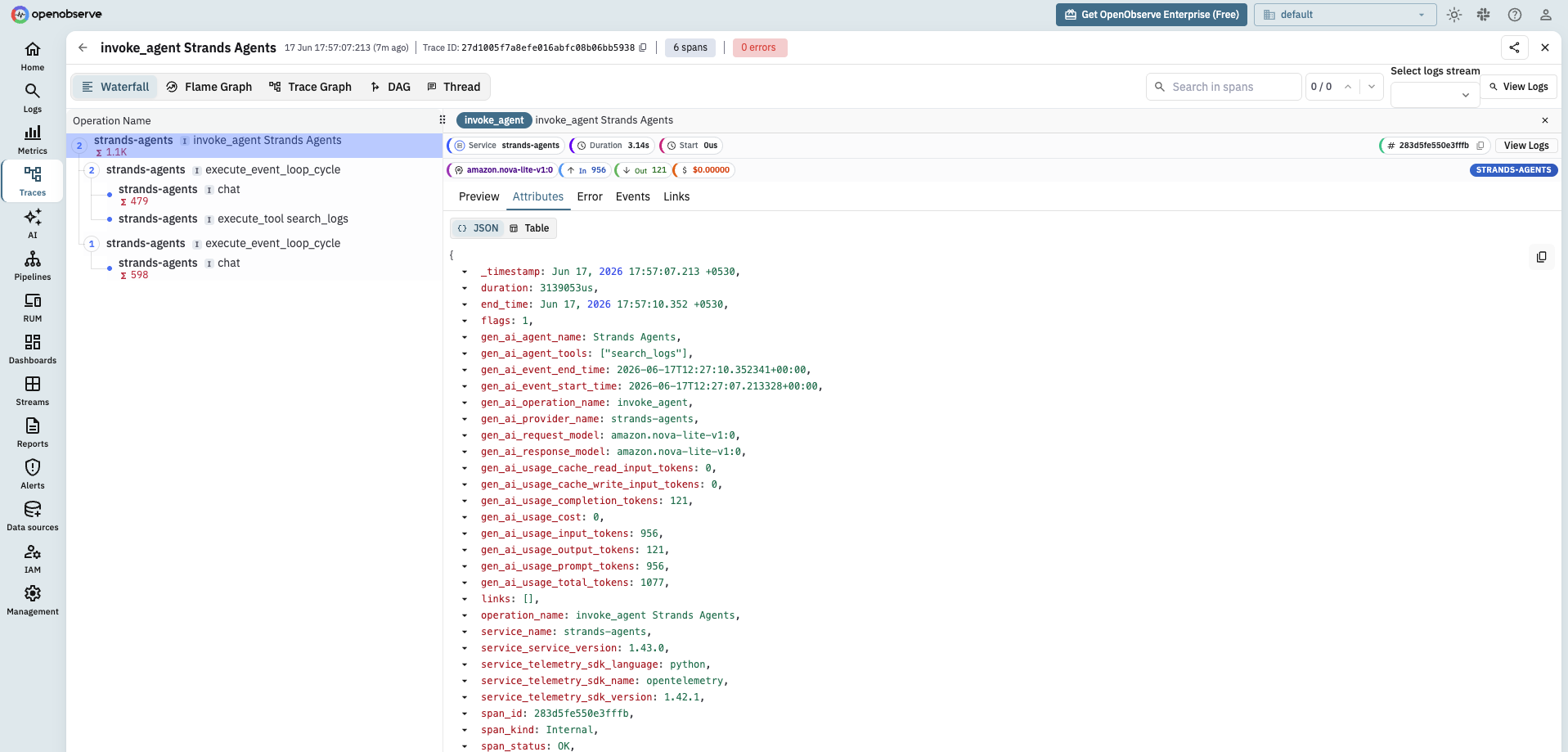Click the 0 errors badge

[x=760, y=47]
